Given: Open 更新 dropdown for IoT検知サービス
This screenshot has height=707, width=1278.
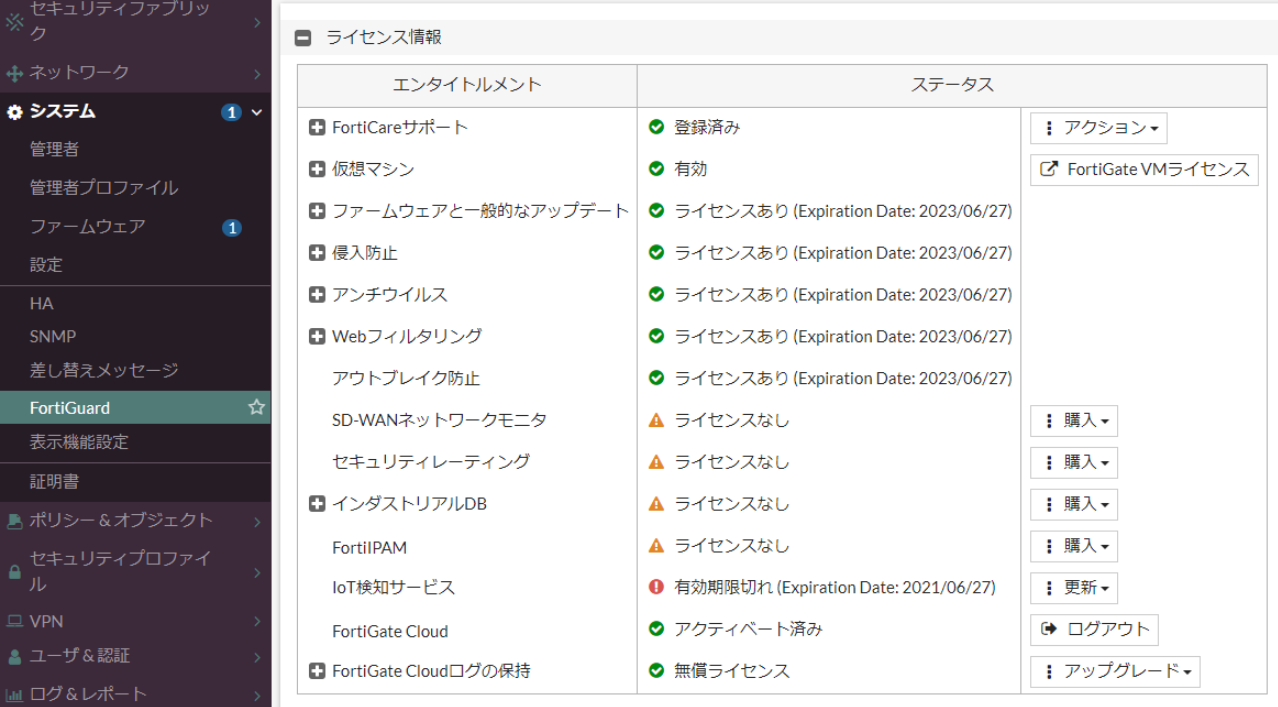Looking at the screenshot, I should 1074,588.
